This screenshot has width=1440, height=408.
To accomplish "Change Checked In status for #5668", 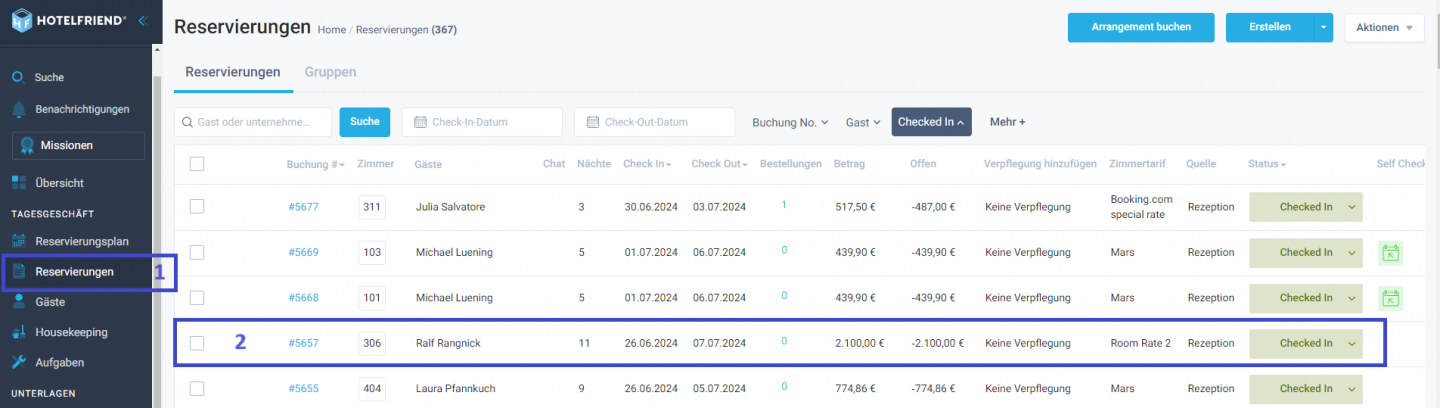I will coord(1306,297).
